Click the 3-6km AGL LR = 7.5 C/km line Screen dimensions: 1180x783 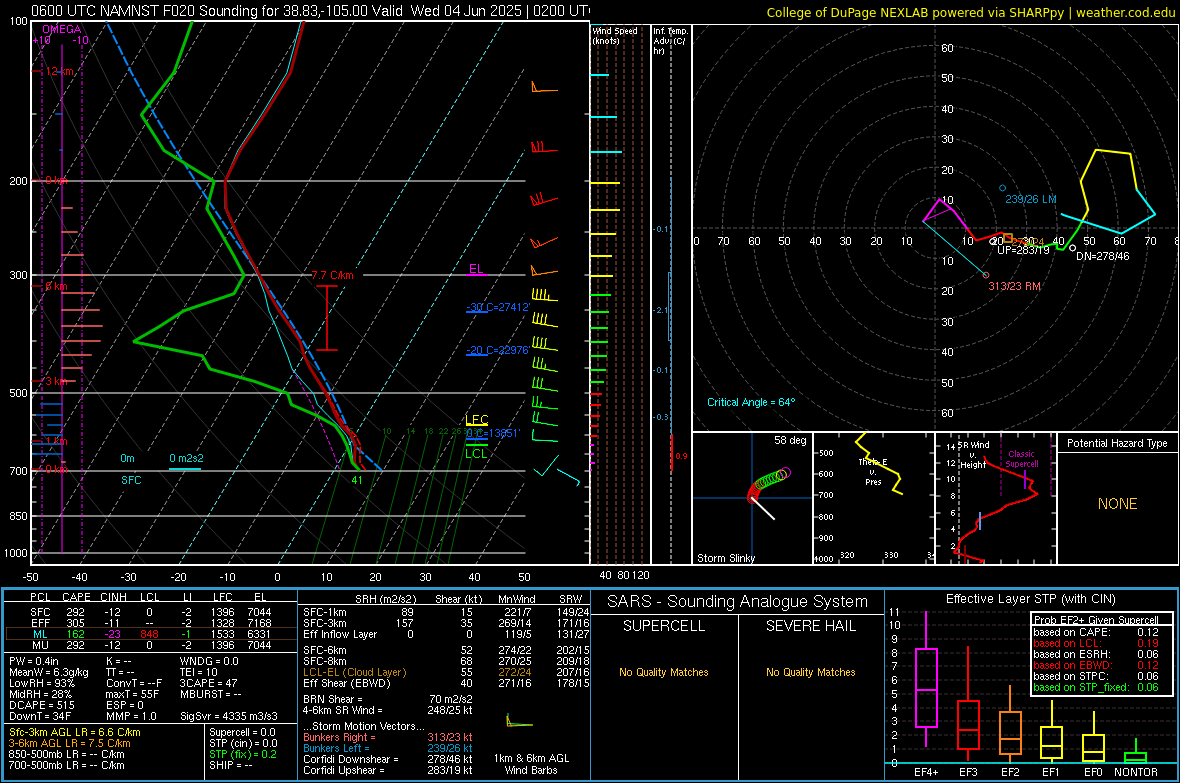point(69,743)
